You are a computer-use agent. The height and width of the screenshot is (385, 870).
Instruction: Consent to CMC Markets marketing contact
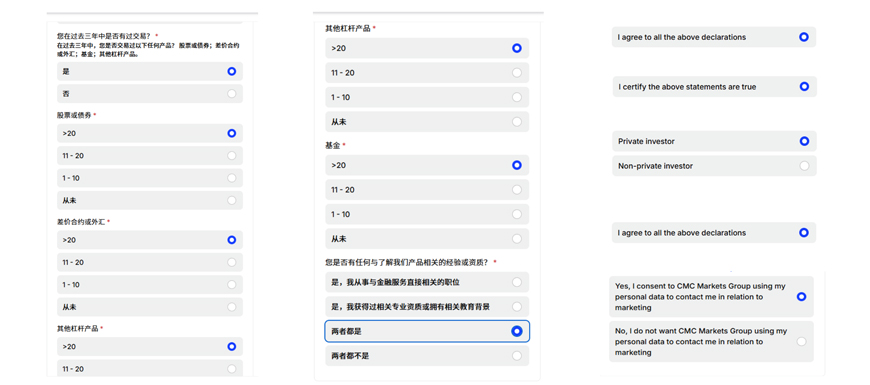(711, 297)
